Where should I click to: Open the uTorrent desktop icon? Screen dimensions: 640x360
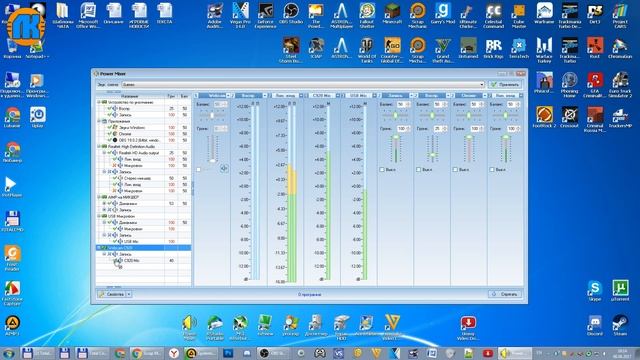pyautogui.click(x=620, y=291)
